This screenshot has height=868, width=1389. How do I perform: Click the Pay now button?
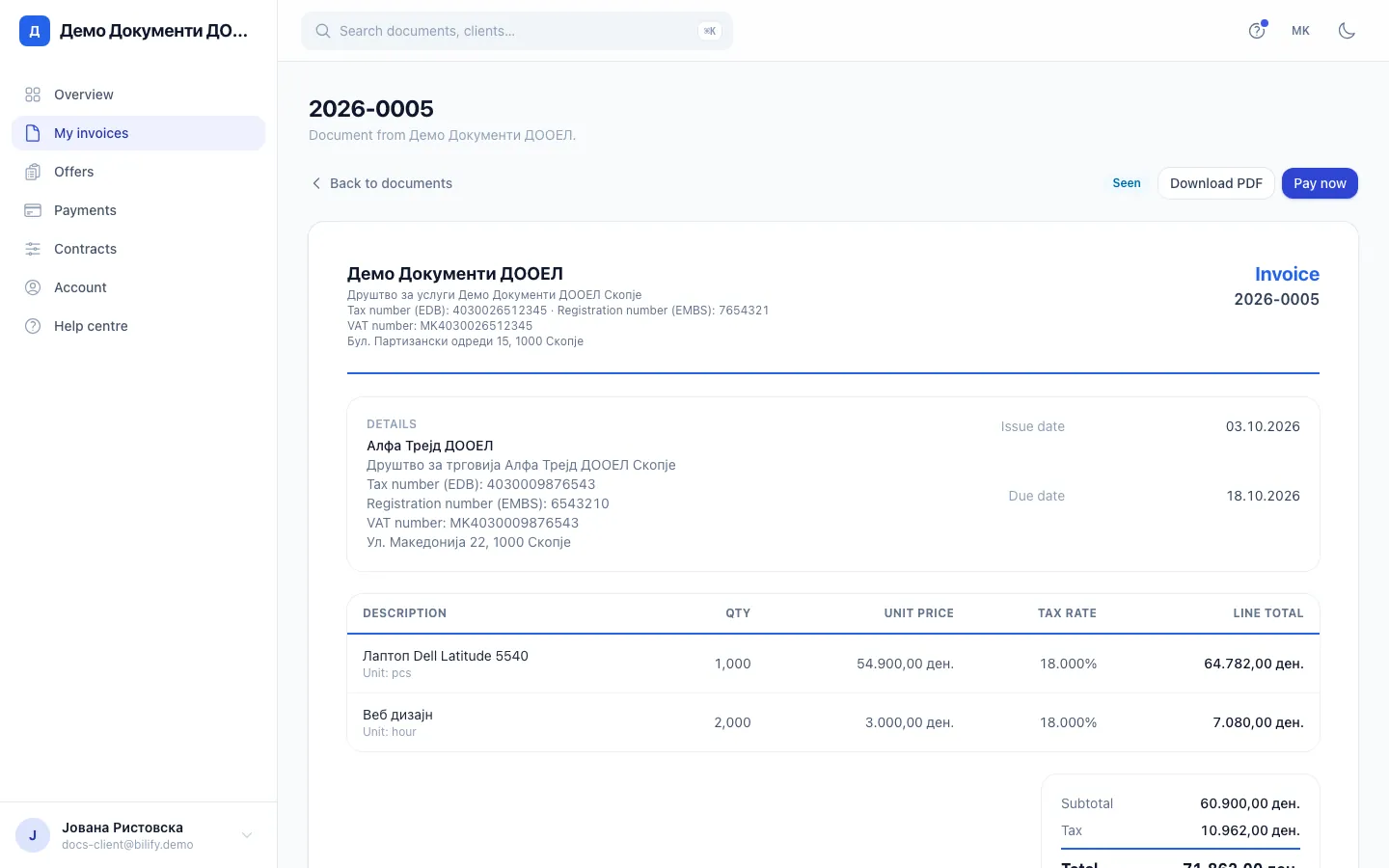point(1320,183)
